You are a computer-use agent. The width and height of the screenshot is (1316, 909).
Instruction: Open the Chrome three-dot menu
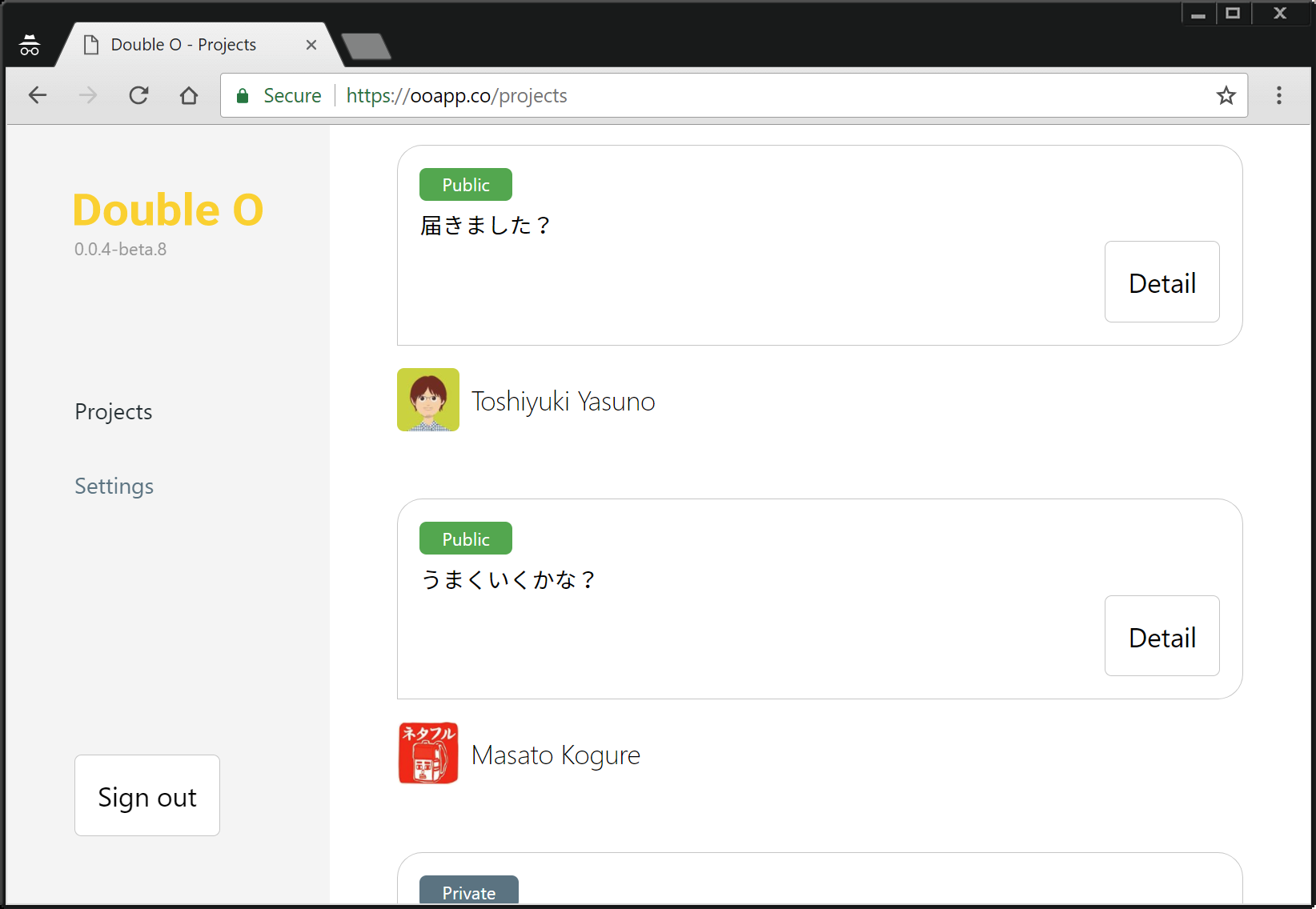[1279, 95]
